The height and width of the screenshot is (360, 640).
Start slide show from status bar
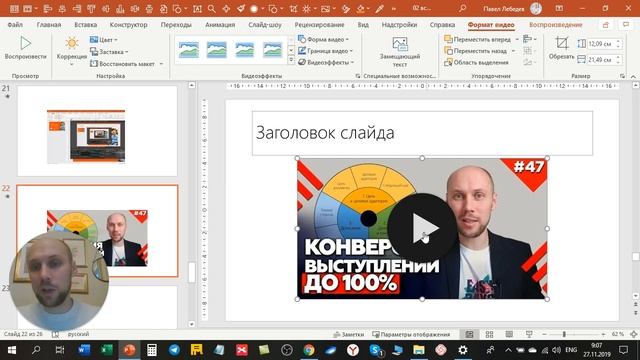click(x=529, y=334)
